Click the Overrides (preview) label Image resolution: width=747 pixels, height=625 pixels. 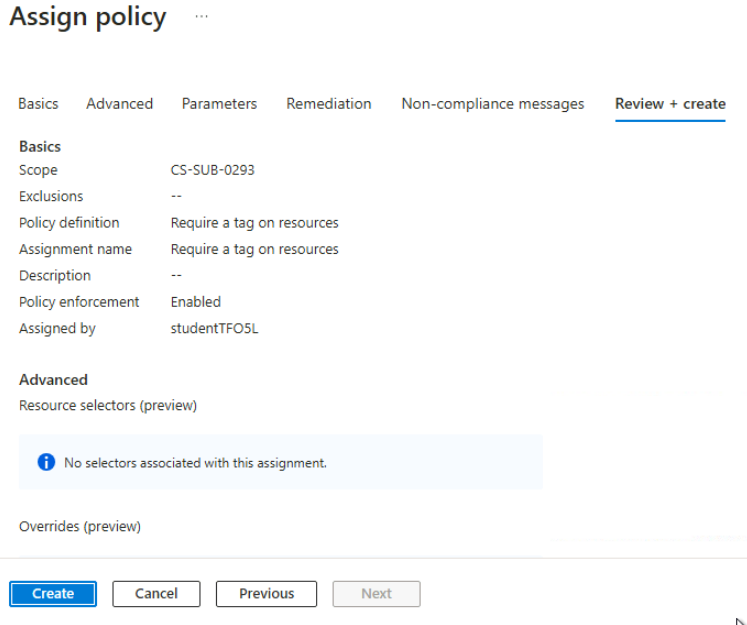click(x=80, y=526)
